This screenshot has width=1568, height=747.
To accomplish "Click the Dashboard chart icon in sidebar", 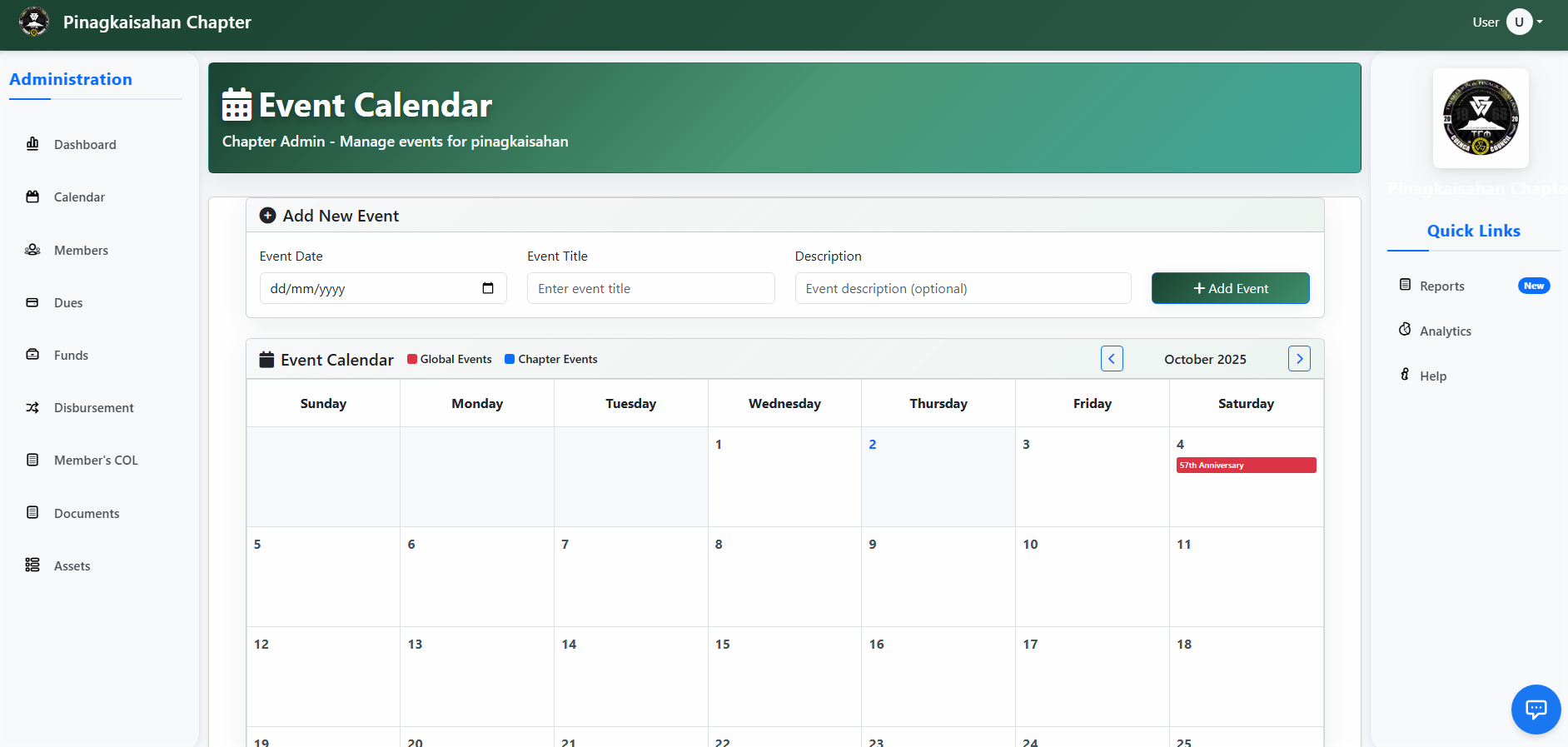I will point(32,144).
